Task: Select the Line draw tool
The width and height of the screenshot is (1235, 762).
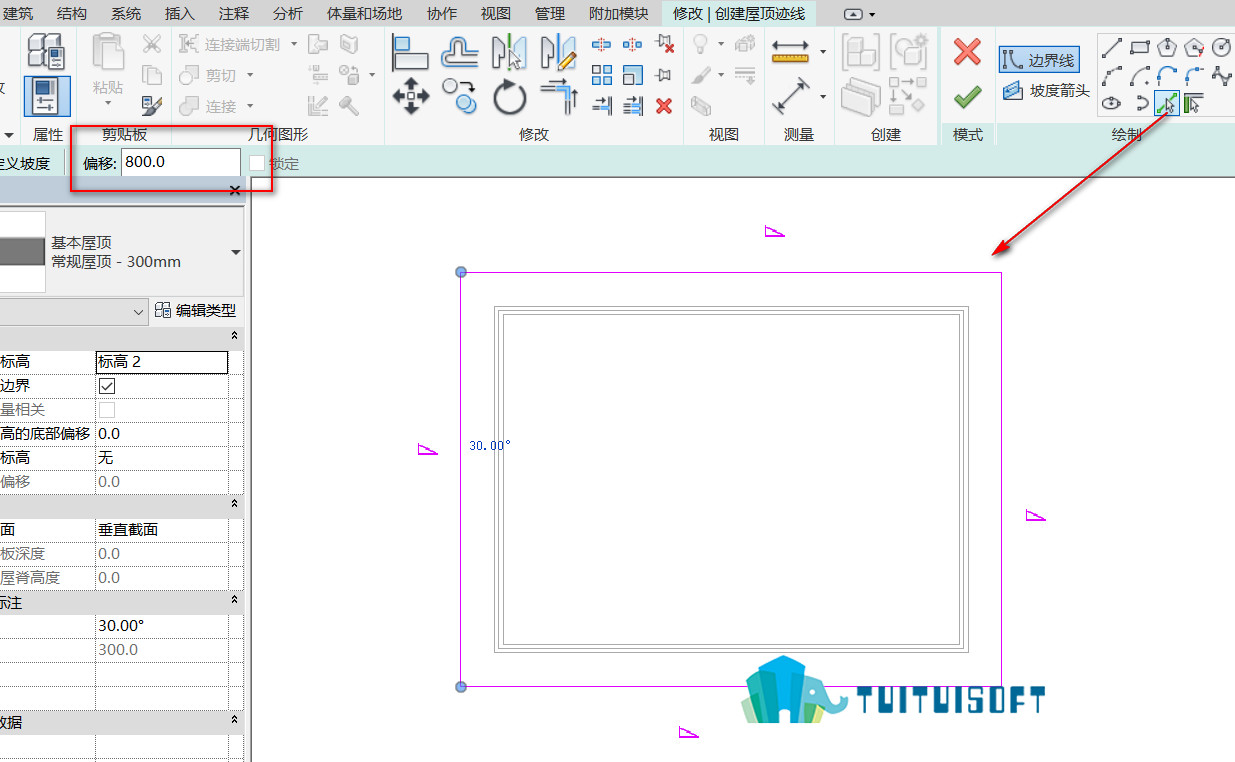Action: 1111,47
